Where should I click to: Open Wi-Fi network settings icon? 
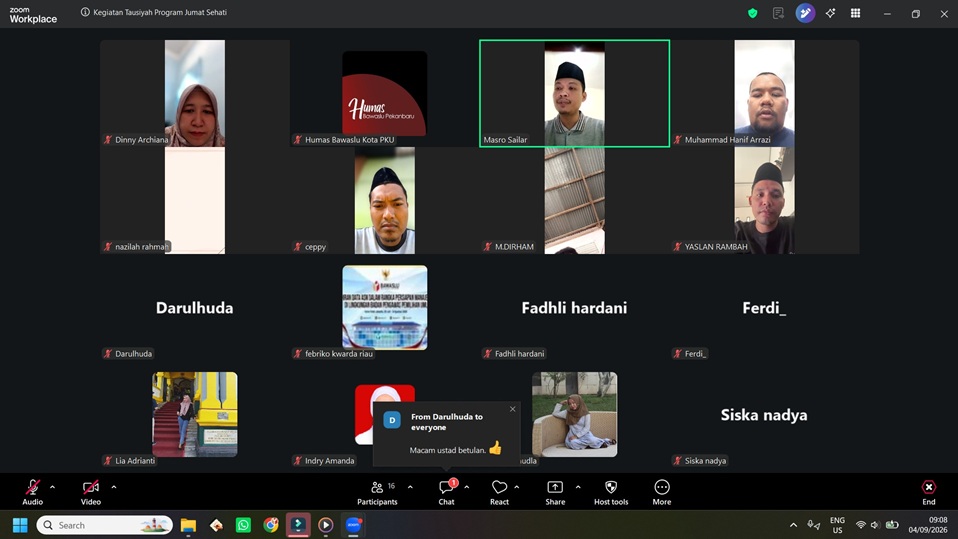click(x=860, y=525)
